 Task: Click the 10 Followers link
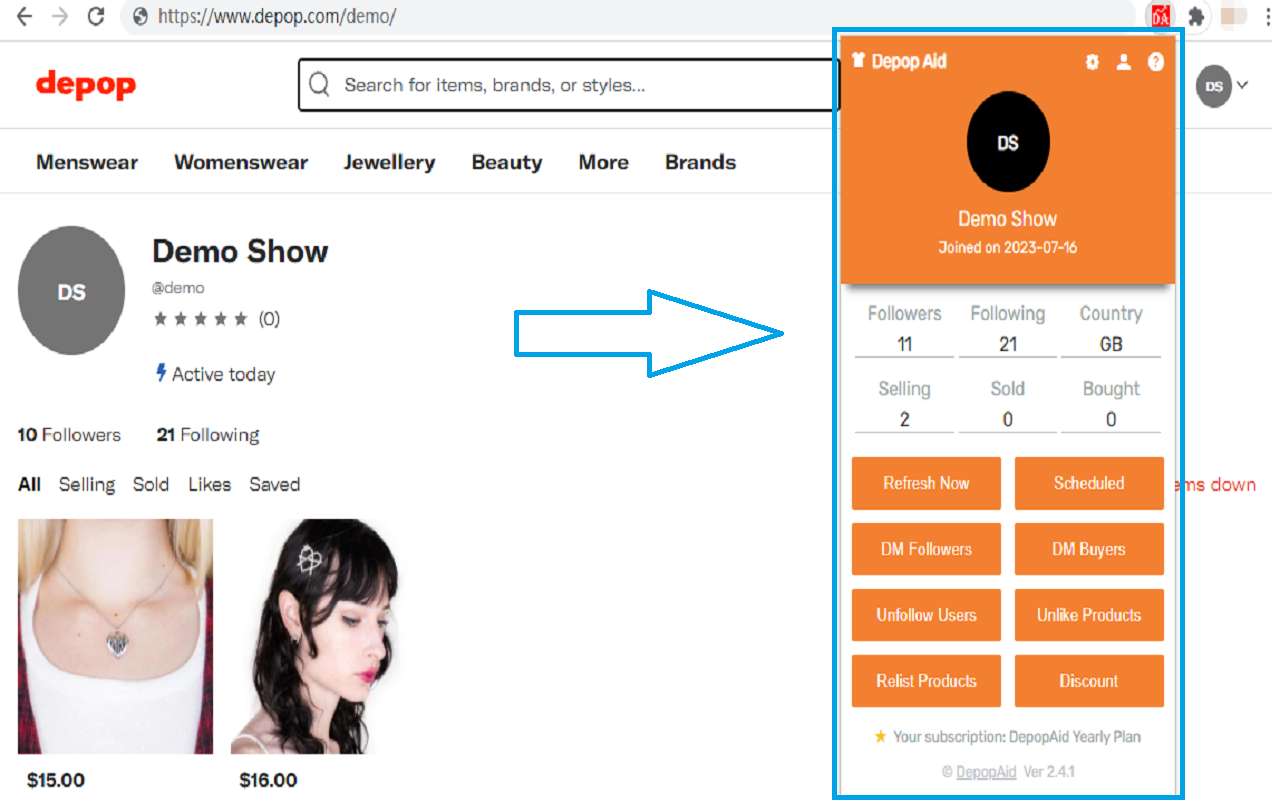coord(69,435)
